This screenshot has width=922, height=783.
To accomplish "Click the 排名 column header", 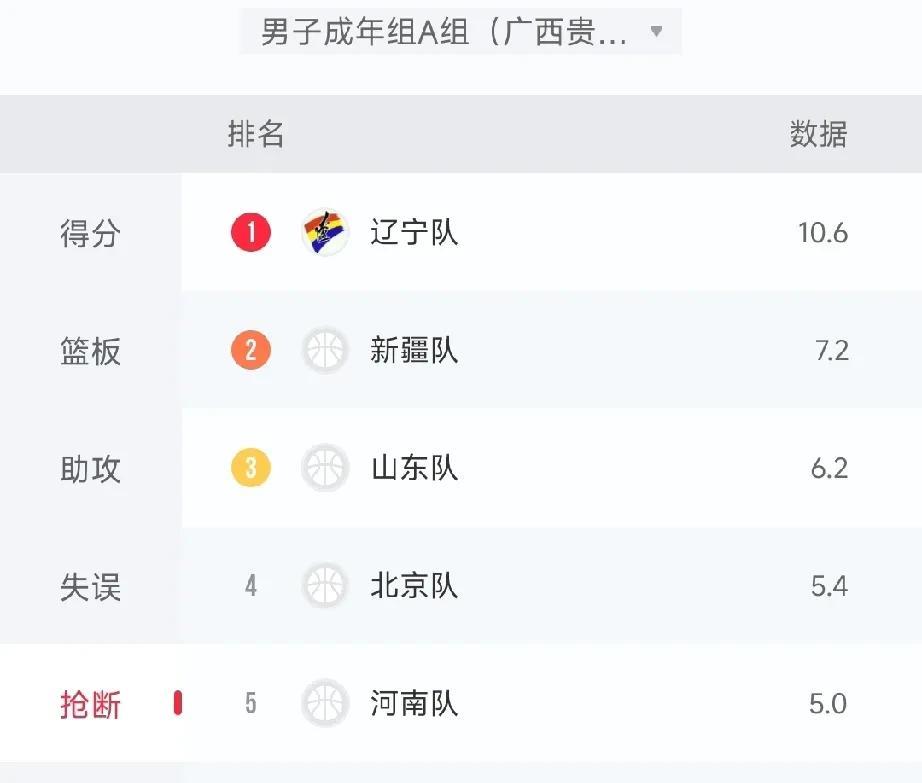I will (256, 134).
